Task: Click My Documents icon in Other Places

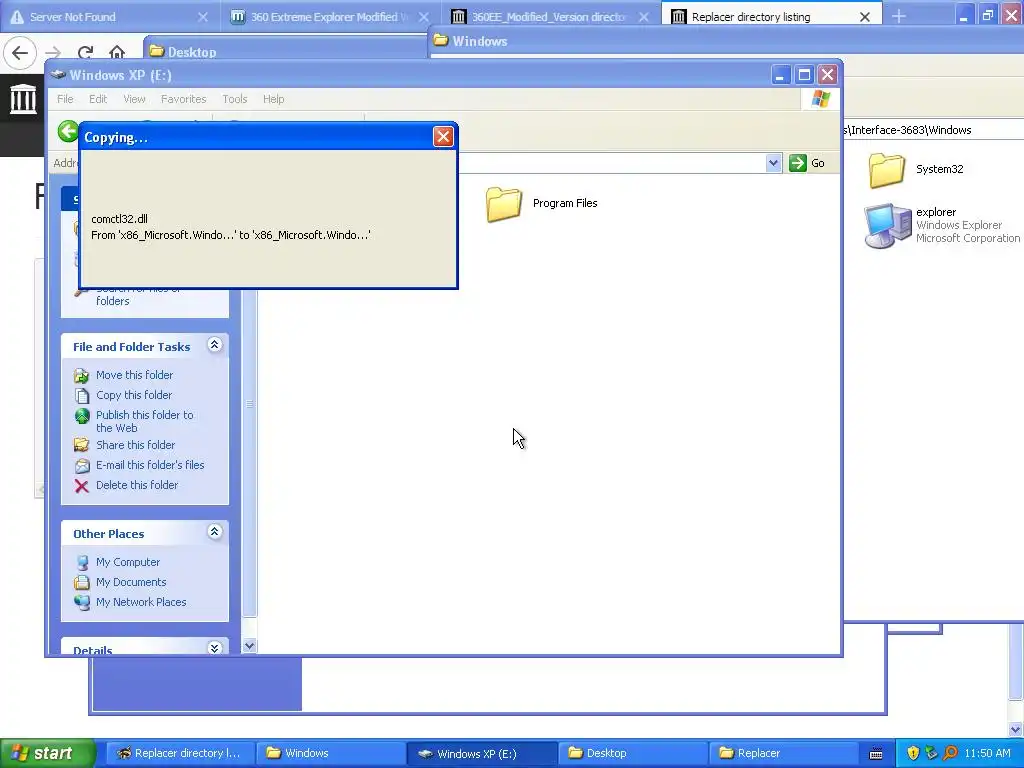Action: (x=82, y=583)
